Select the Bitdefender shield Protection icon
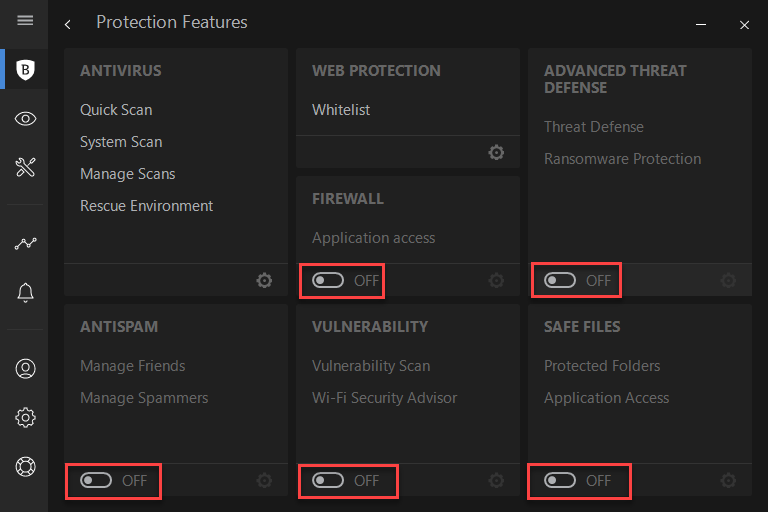Screen dimensions: 768x512 tap(25, 70)
